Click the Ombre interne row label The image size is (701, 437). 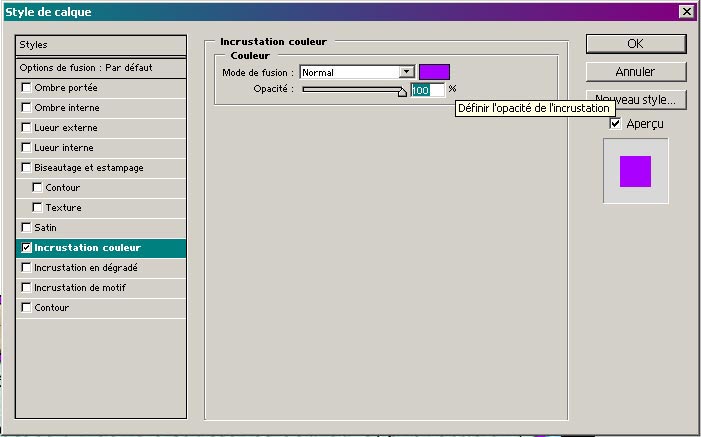pyautogui.click(x=67, y=108)
